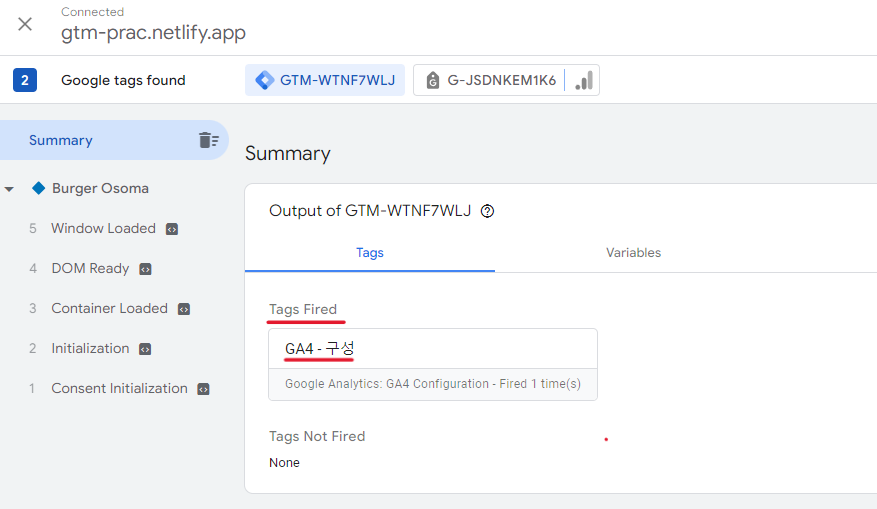This screenshot has height=509, width=877.
Task: Clear the event list with trash icon
Action: click(x=209, y=140)
